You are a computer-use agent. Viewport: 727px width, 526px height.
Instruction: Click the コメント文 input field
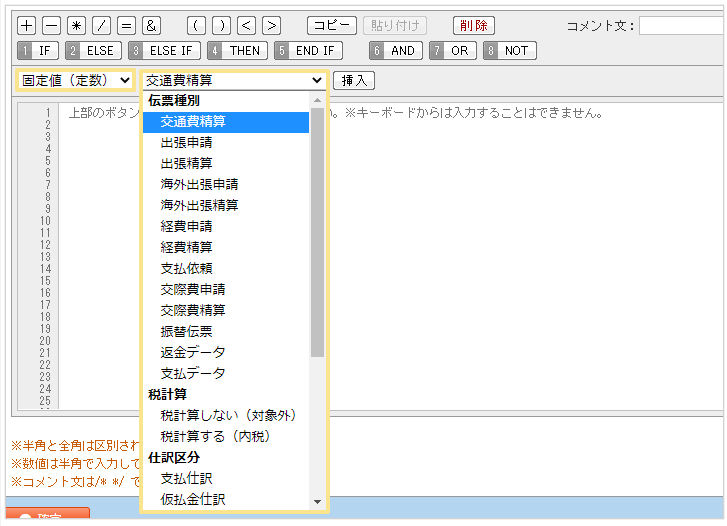[x=682, y=26]
